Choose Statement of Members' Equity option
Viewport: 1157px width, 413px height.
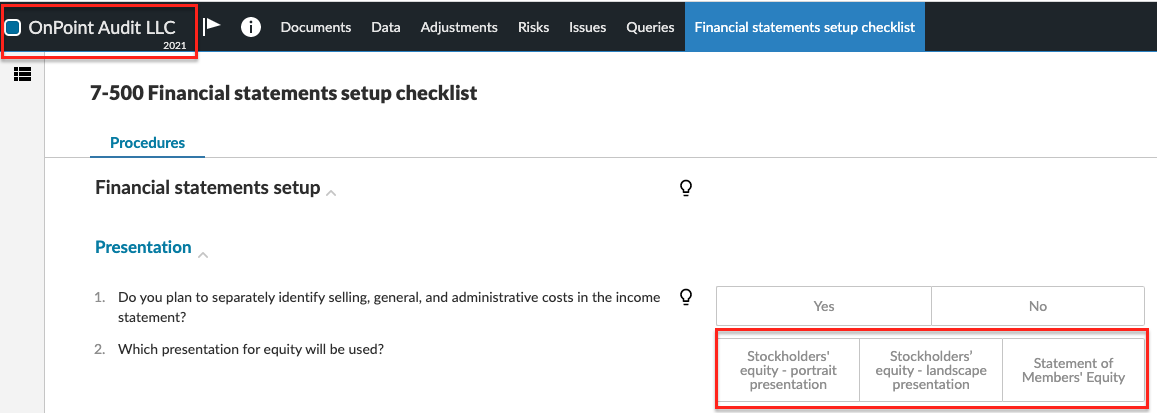click(1073, 370)
